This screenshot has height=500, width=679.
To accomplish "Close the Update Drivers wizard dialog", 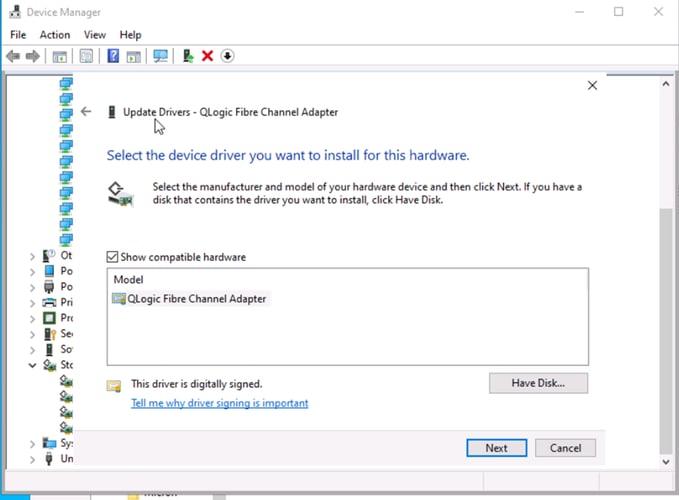I will pos(592,85).
